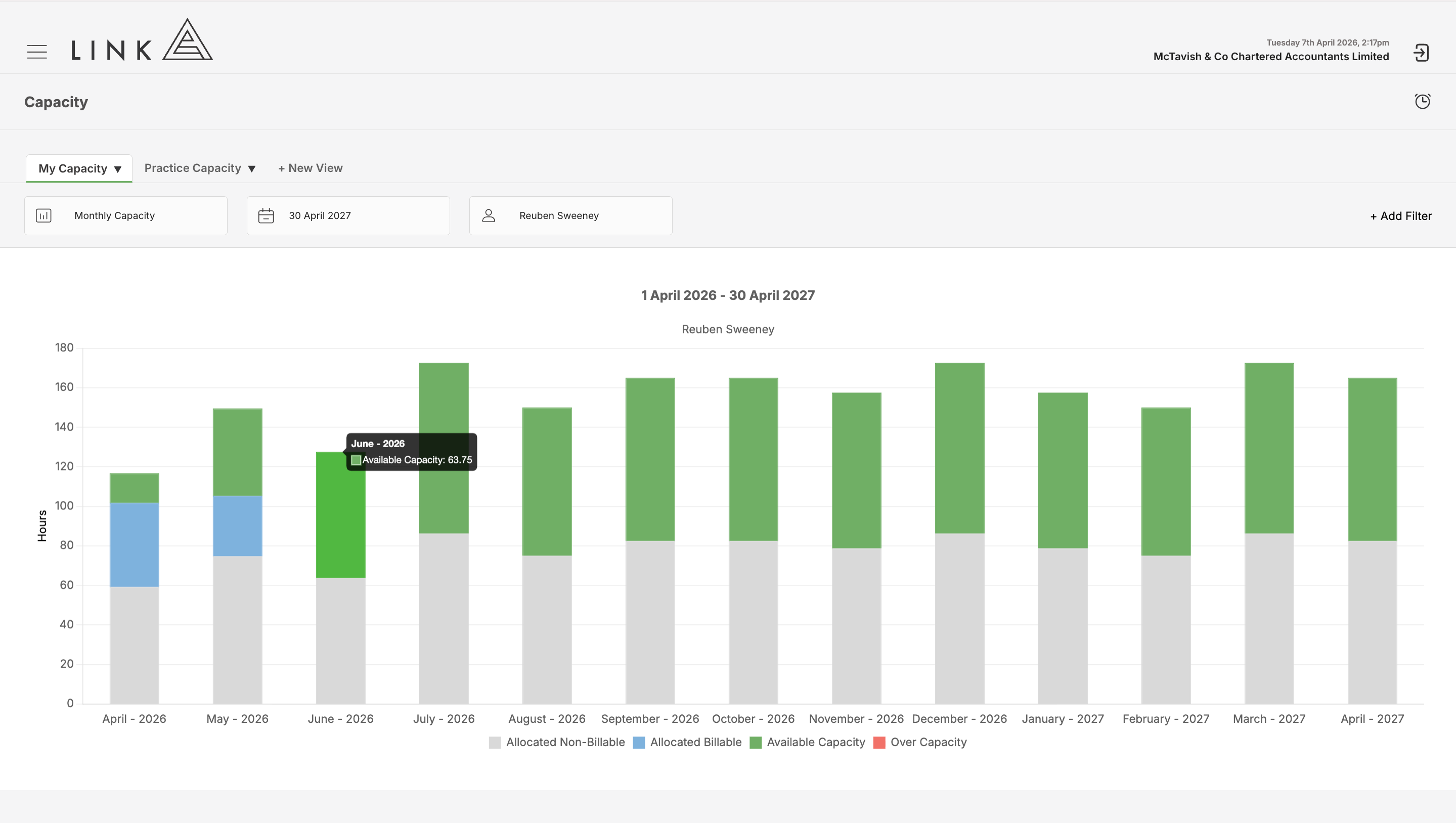The width and height of the screenshot is (1456, 823).
Task: Click the bar chart icon in Monthly Capacity
Action: [x=43, y=215]
